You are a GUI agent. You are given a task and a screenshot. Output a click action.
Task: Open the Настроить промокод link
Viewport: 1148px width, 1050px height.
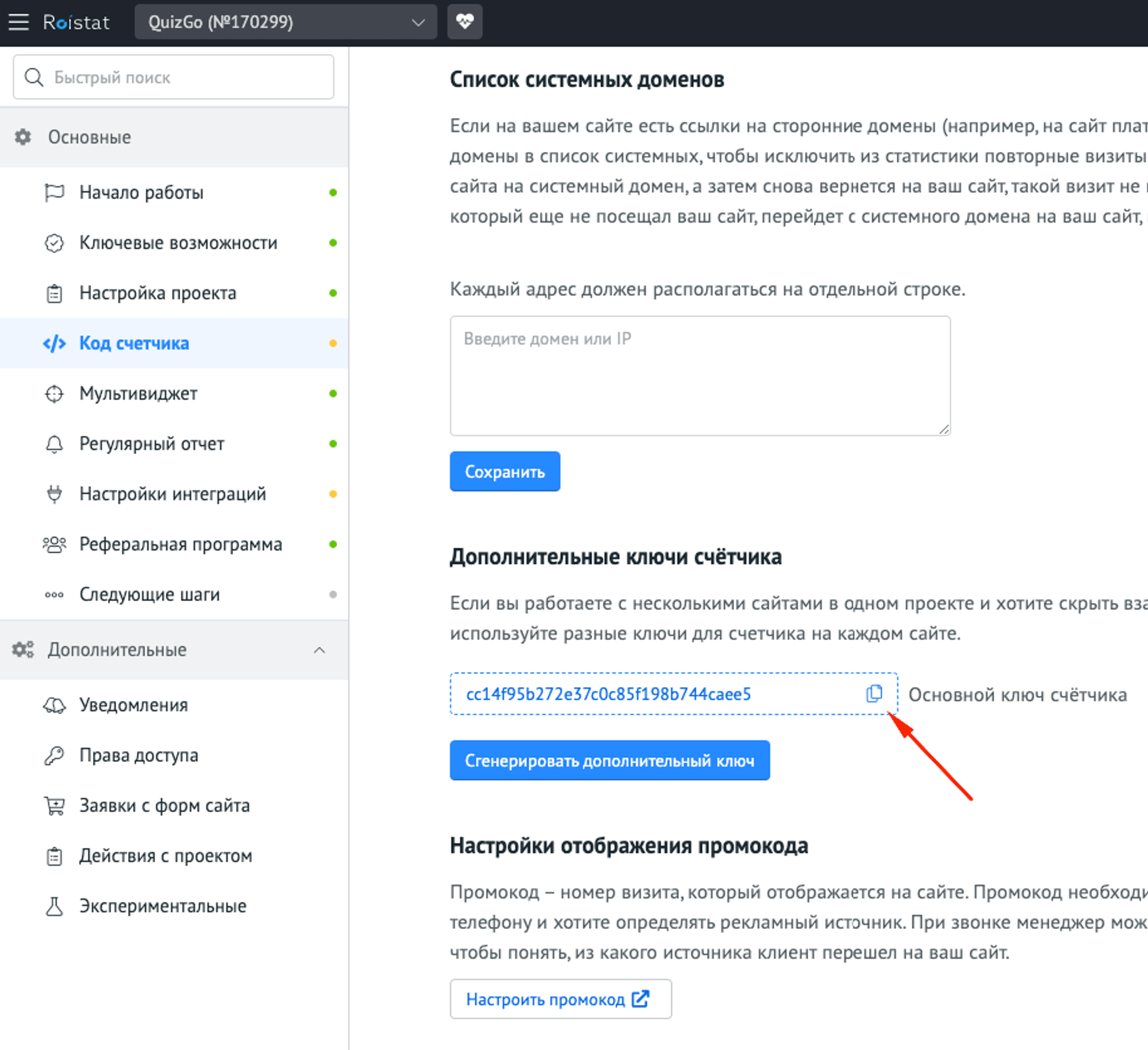tap(560, 999)
